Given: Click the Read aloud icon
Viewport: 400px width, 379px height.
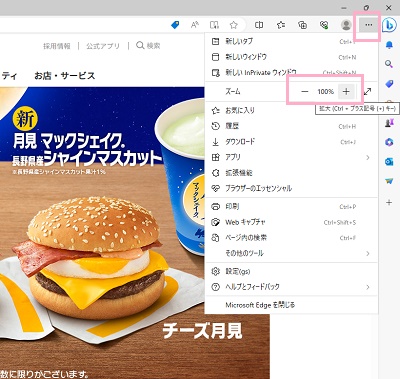Looking at the screenshot, I should click(x=195, y=25).
